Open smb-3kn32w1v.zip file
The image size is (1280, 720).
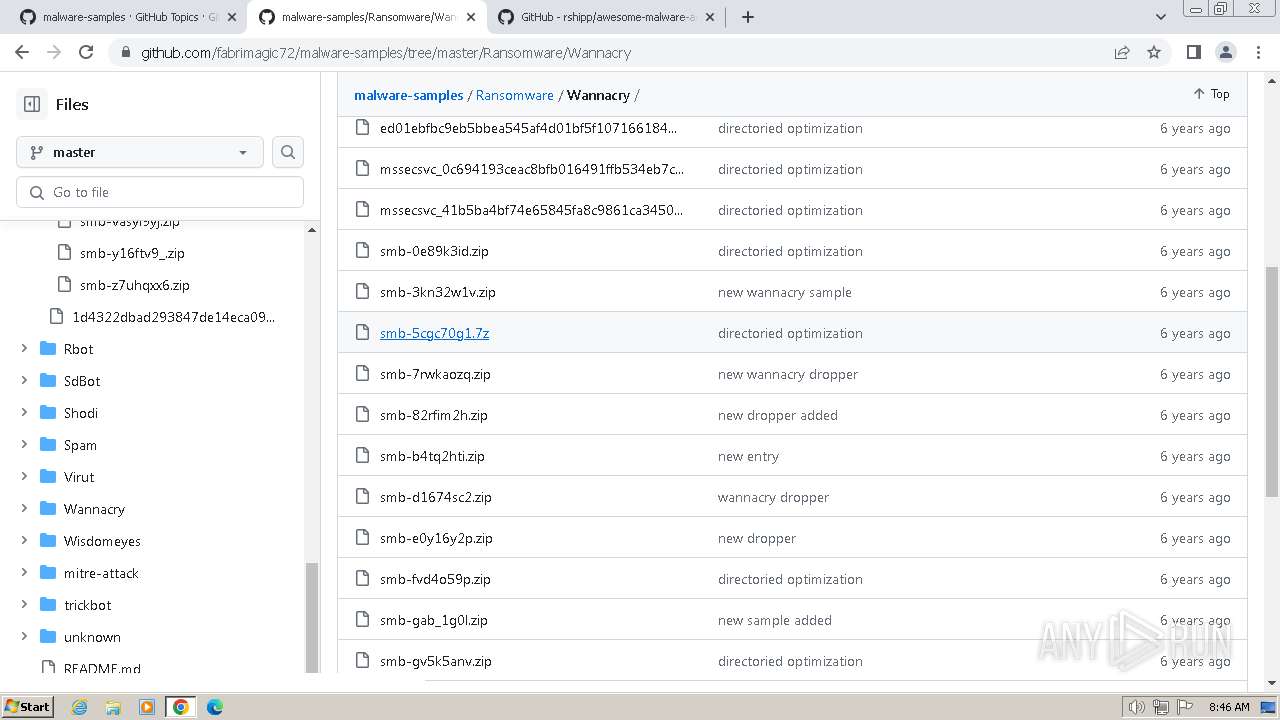437,292
